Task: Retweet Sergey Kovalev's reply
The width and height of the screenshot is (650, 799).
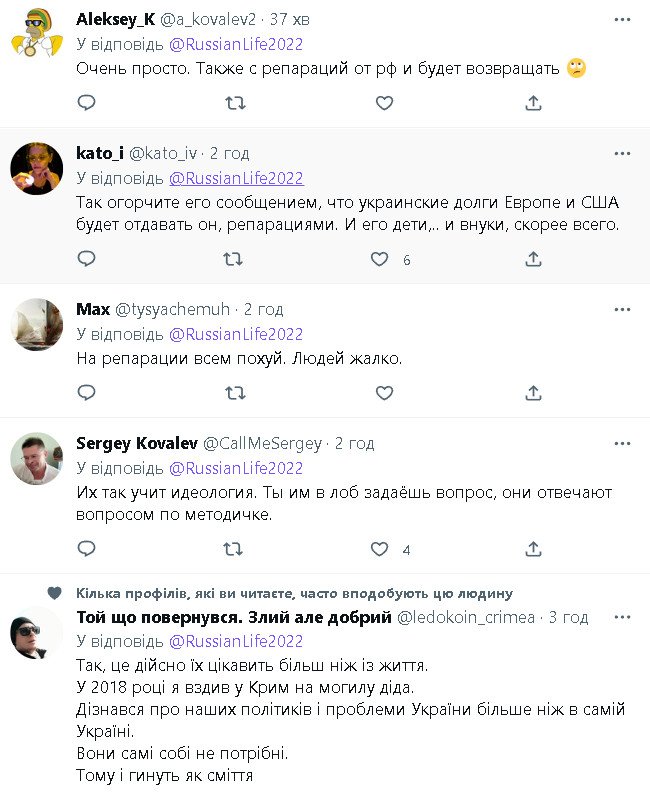Action: click(233, 549)
